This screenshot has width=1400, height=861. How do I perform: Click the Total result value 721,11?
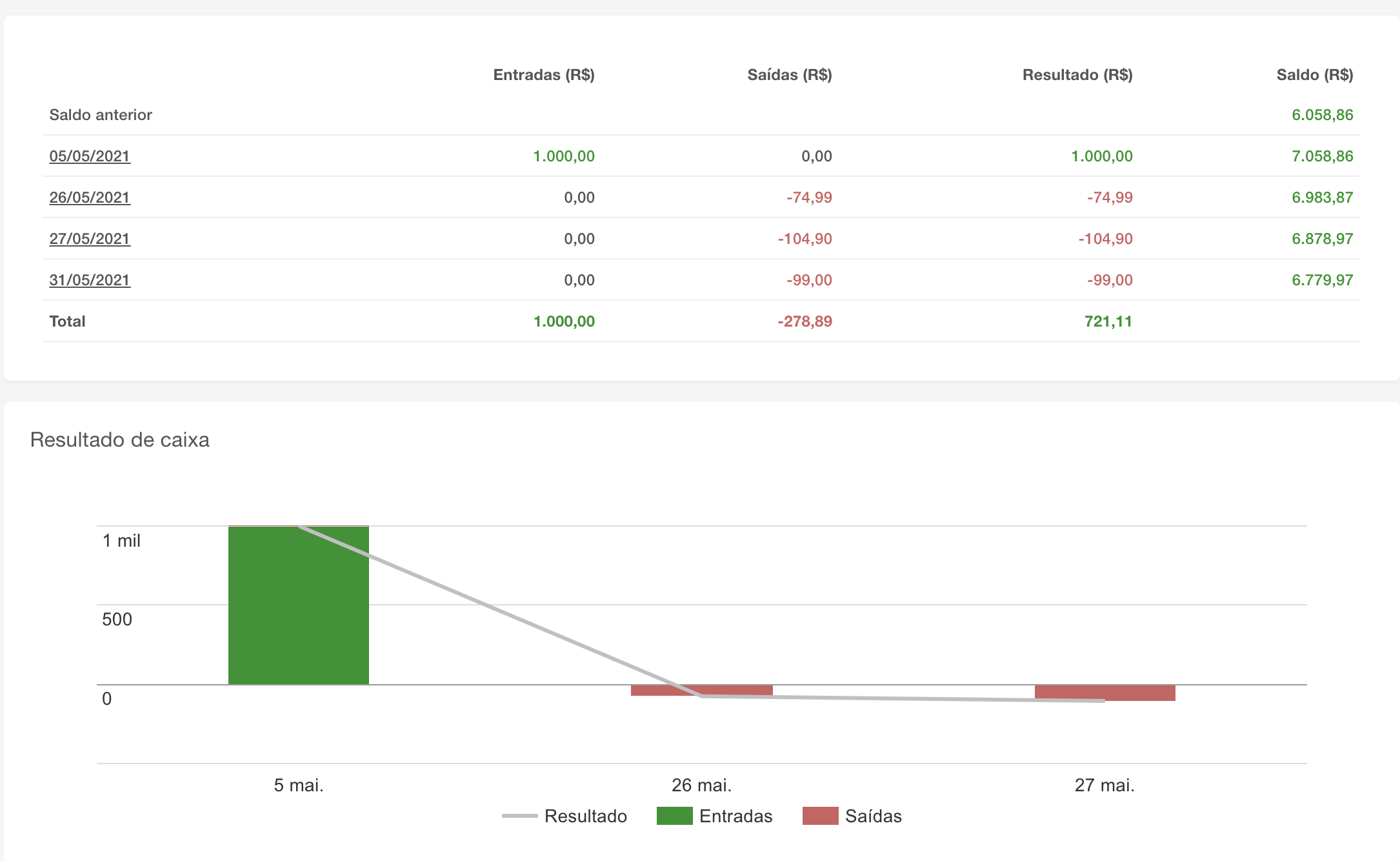coord(1108,321)
